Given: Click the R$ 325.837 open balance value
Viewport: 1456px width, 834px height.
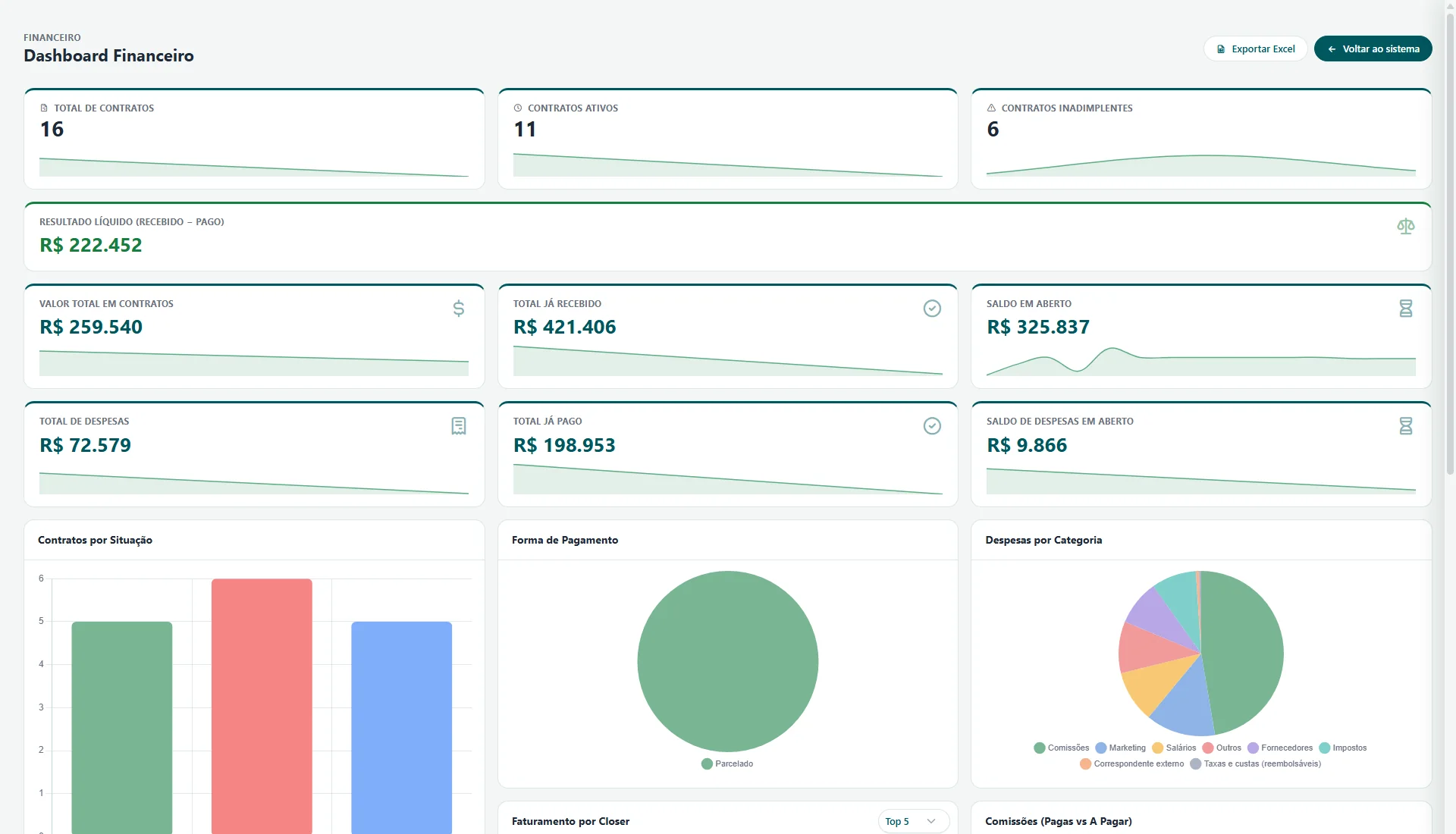Looking at the screenshot, I should click(x=1037, y=327).
